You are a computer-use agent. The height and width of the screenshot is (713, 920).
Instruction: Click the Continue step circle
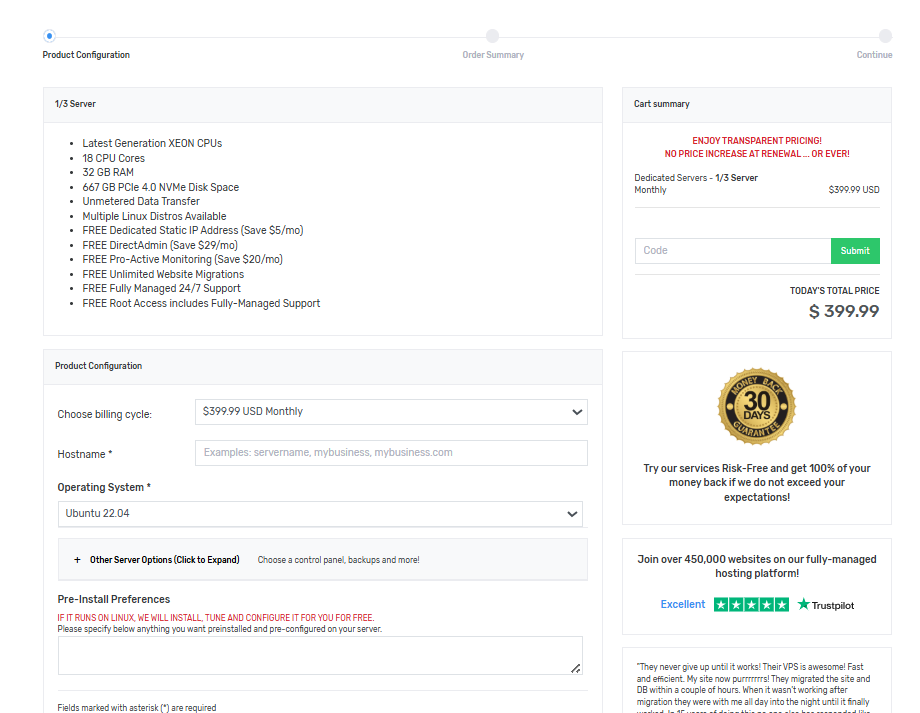click(885, 36)
